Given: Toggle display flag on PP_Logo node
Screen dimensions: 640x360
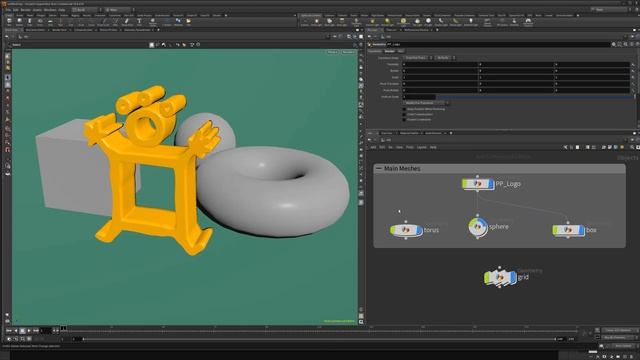Looking at the screenshot, I should point(491,184).
